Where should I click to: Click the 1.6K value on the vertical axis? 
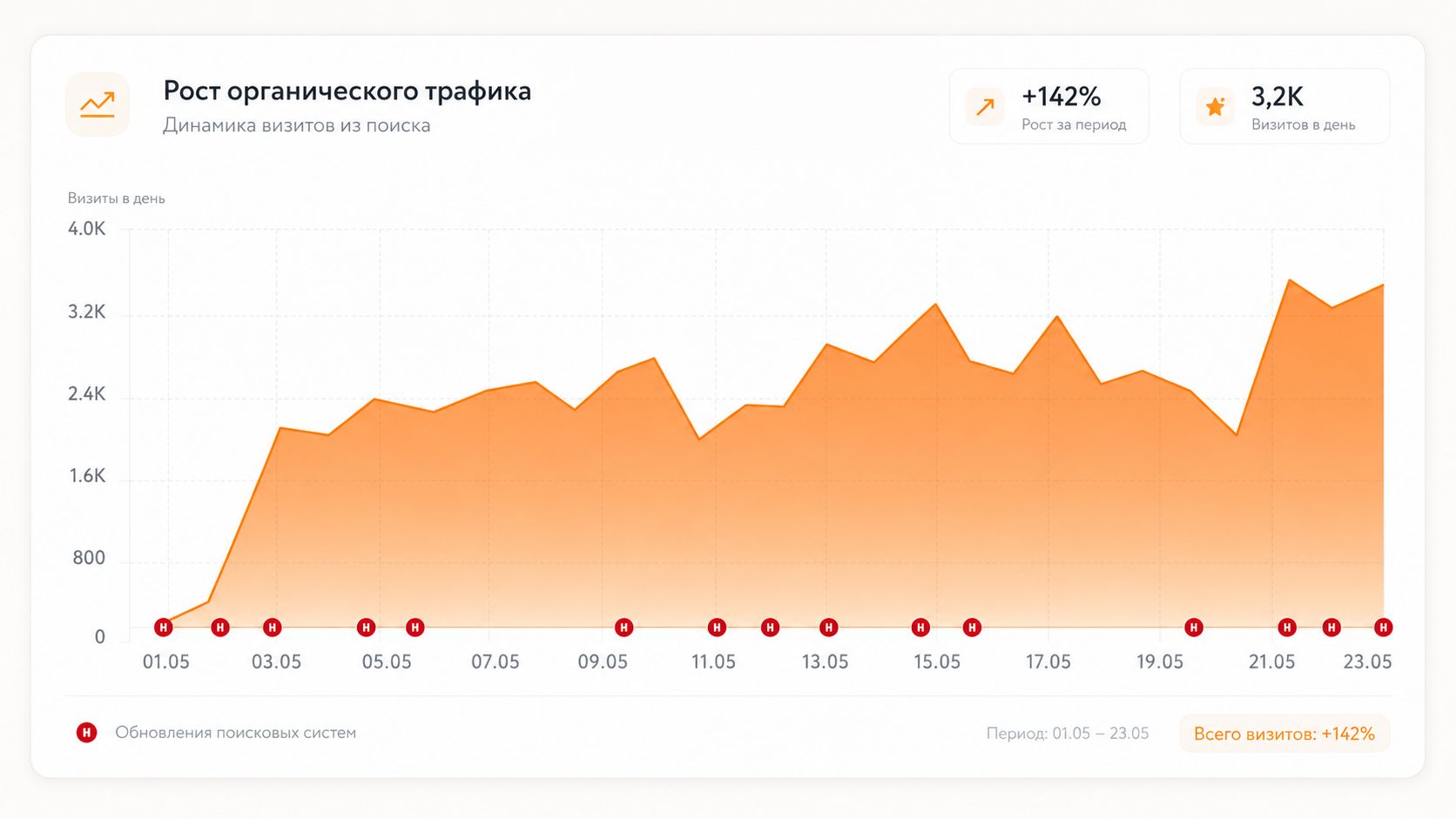(88, 476)
